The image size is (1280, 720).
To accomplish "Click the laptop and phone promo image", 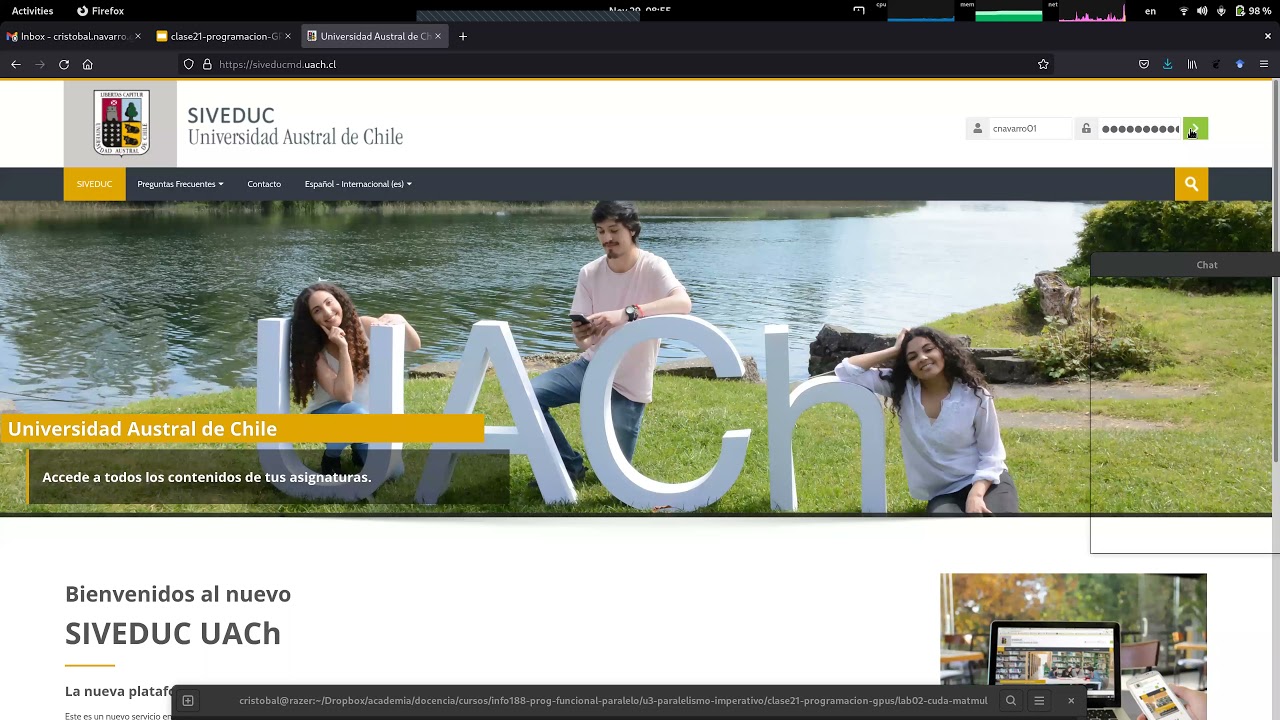I will (1073, 646).
